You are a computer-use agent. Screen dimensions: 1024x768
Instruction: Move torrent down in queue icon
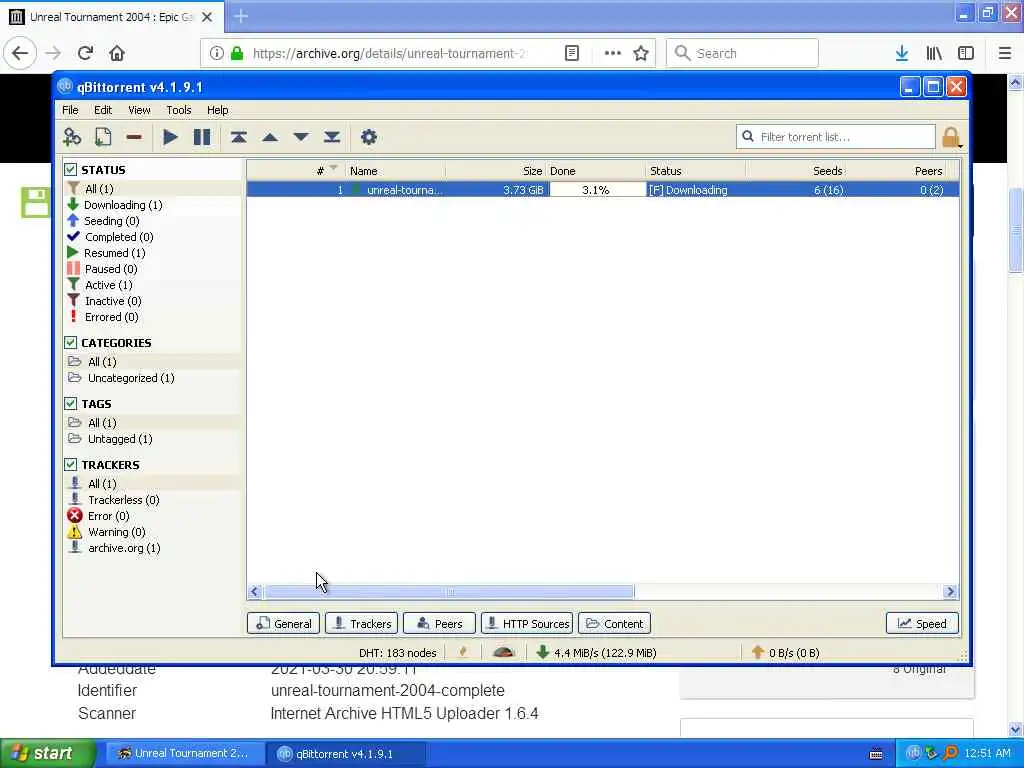point(300,137)
